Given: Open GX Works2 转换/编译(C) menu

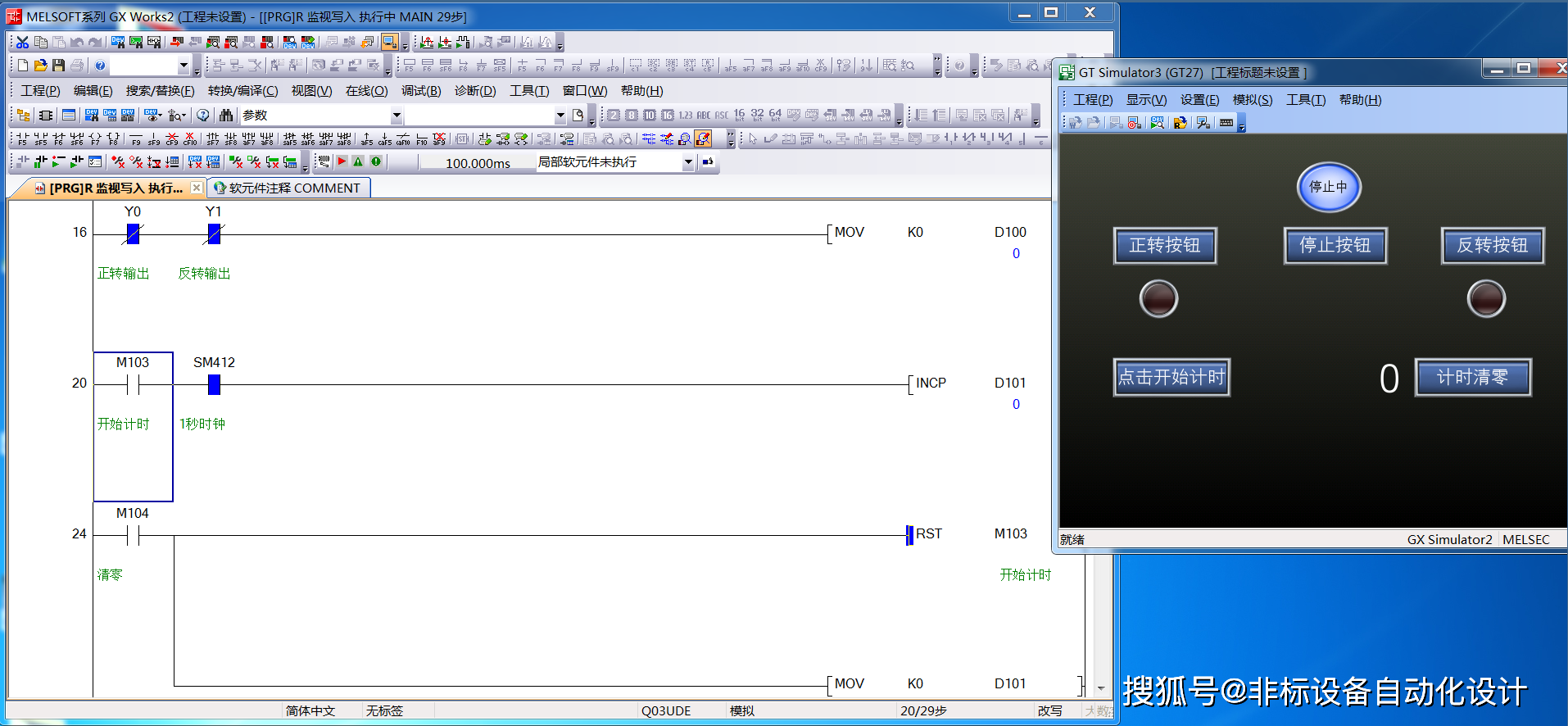Looking at the screenshot, I should click(x=242, y=91).
